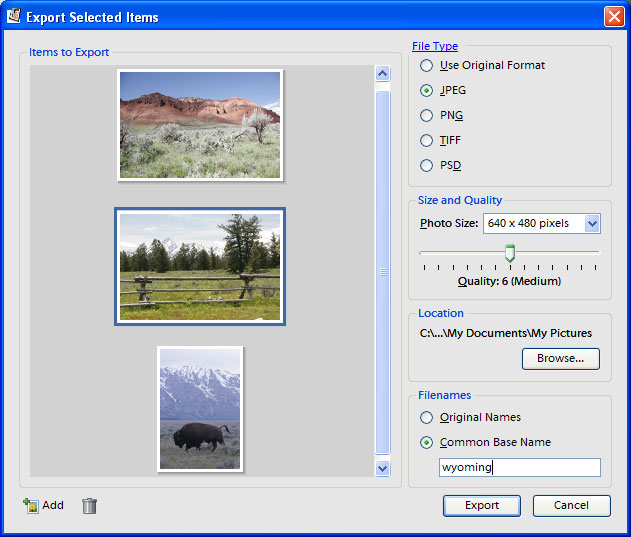
Task: Open the Photo Size dropdown
Action: tap(591, 224)
